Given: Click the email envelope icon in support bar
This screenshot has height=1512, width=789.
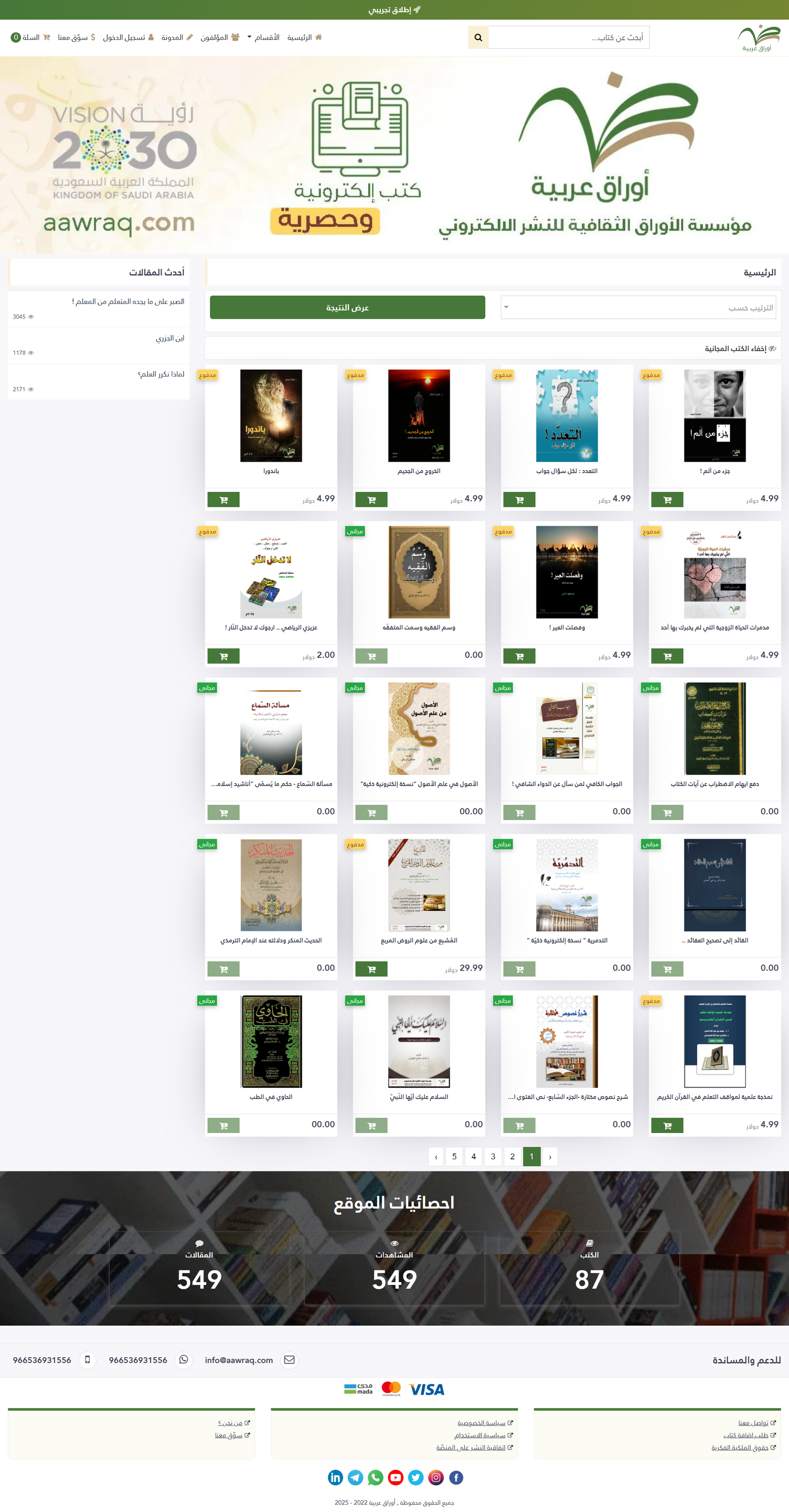Looking at the screenshot, I should pyautogui.click(x=289, y=1359).
